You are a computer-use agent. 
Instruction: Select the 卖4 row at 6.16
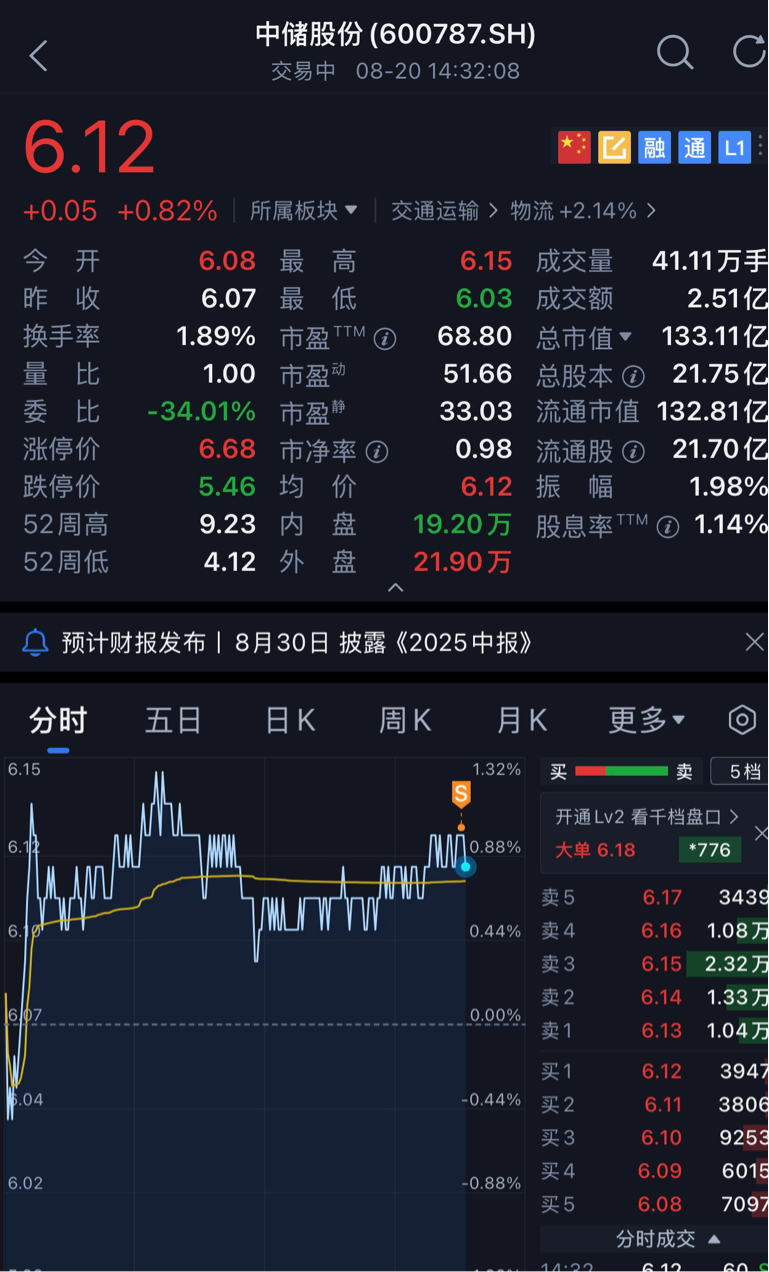tap(654, 930)
